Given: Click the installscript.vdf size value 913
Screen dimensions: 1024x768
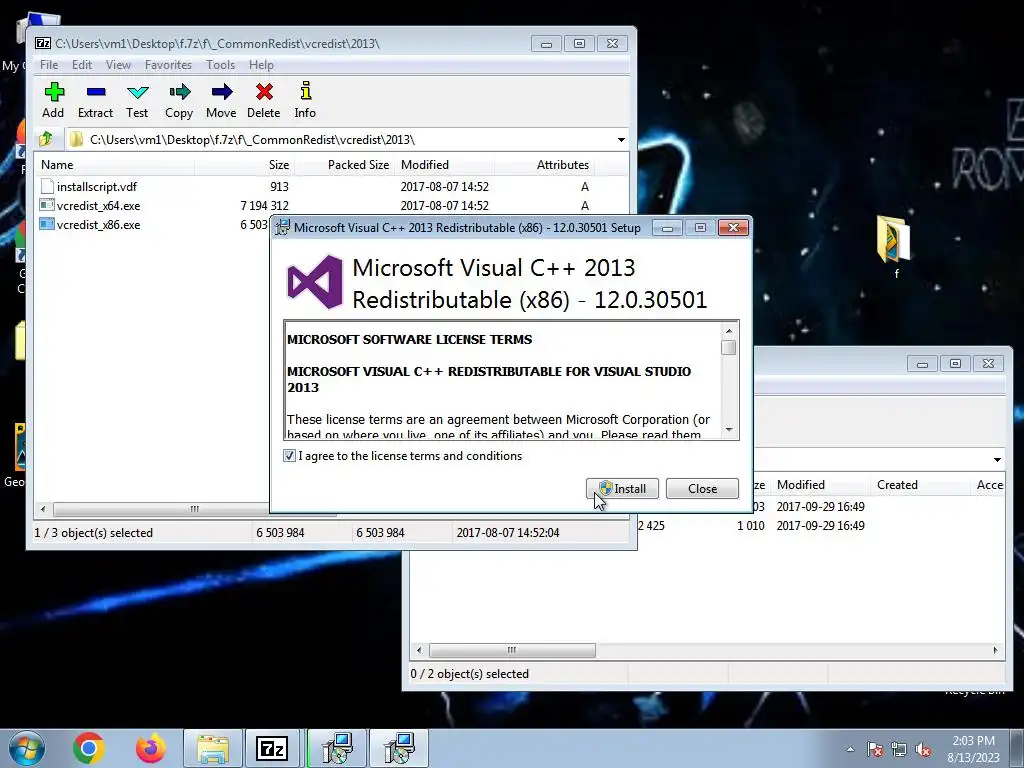Looking at the screenshot, I should [279, 186].
